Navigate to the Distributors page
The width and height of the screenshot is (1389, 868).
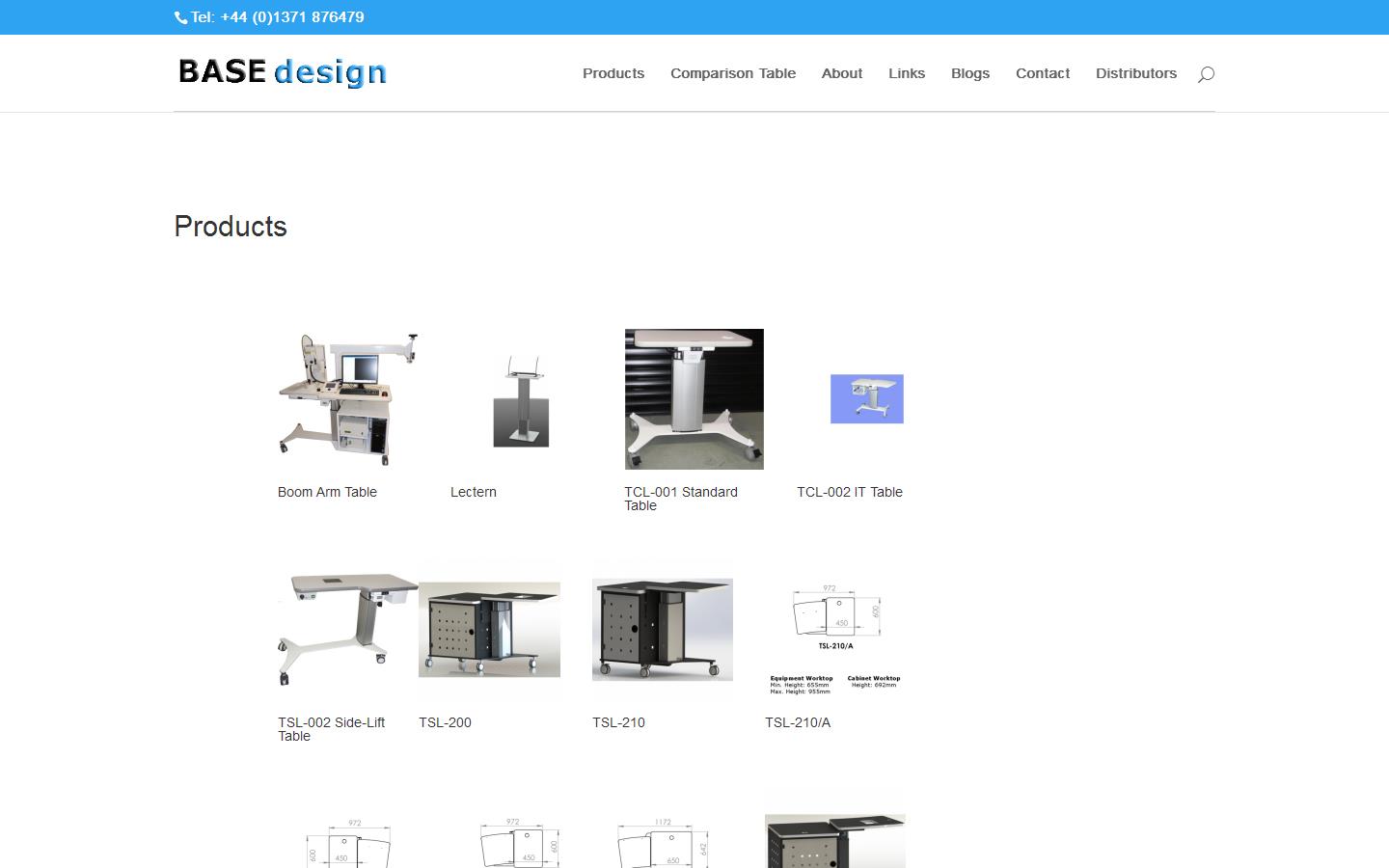(1135, 73)
